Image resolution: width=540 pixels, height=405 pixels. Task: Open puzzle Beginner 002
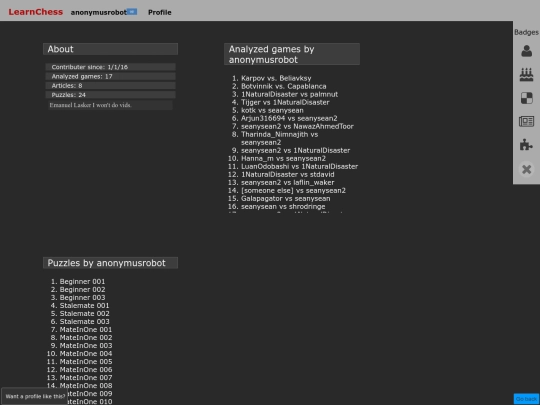[82, 289]
